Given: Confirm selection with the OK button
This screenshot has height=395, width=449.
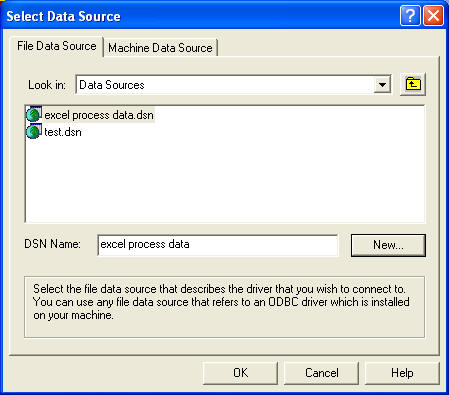Looking at the screenshot, I should (x=240, y=373).
